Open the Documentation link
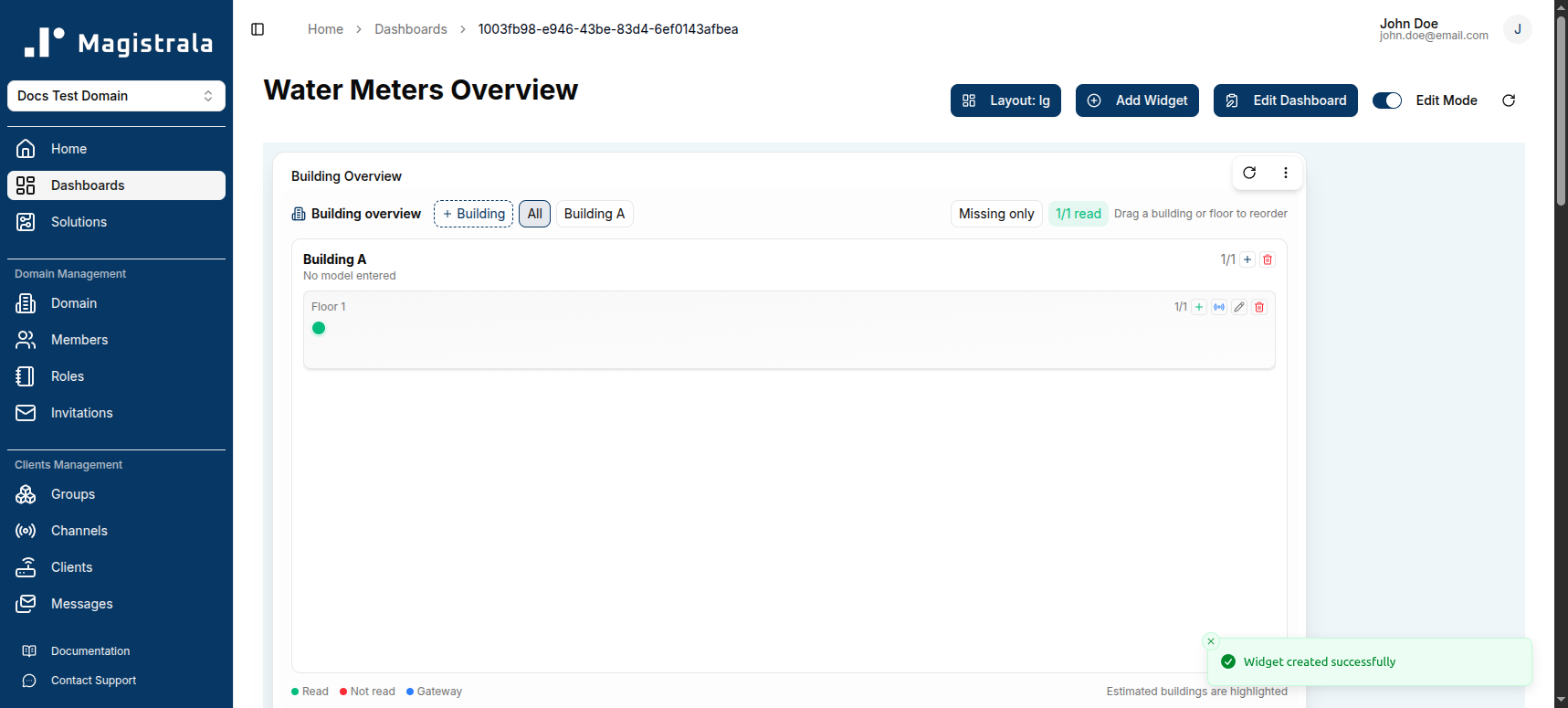Image resolution: width=1568 pixels, height=708 pixels. point(116,651)
